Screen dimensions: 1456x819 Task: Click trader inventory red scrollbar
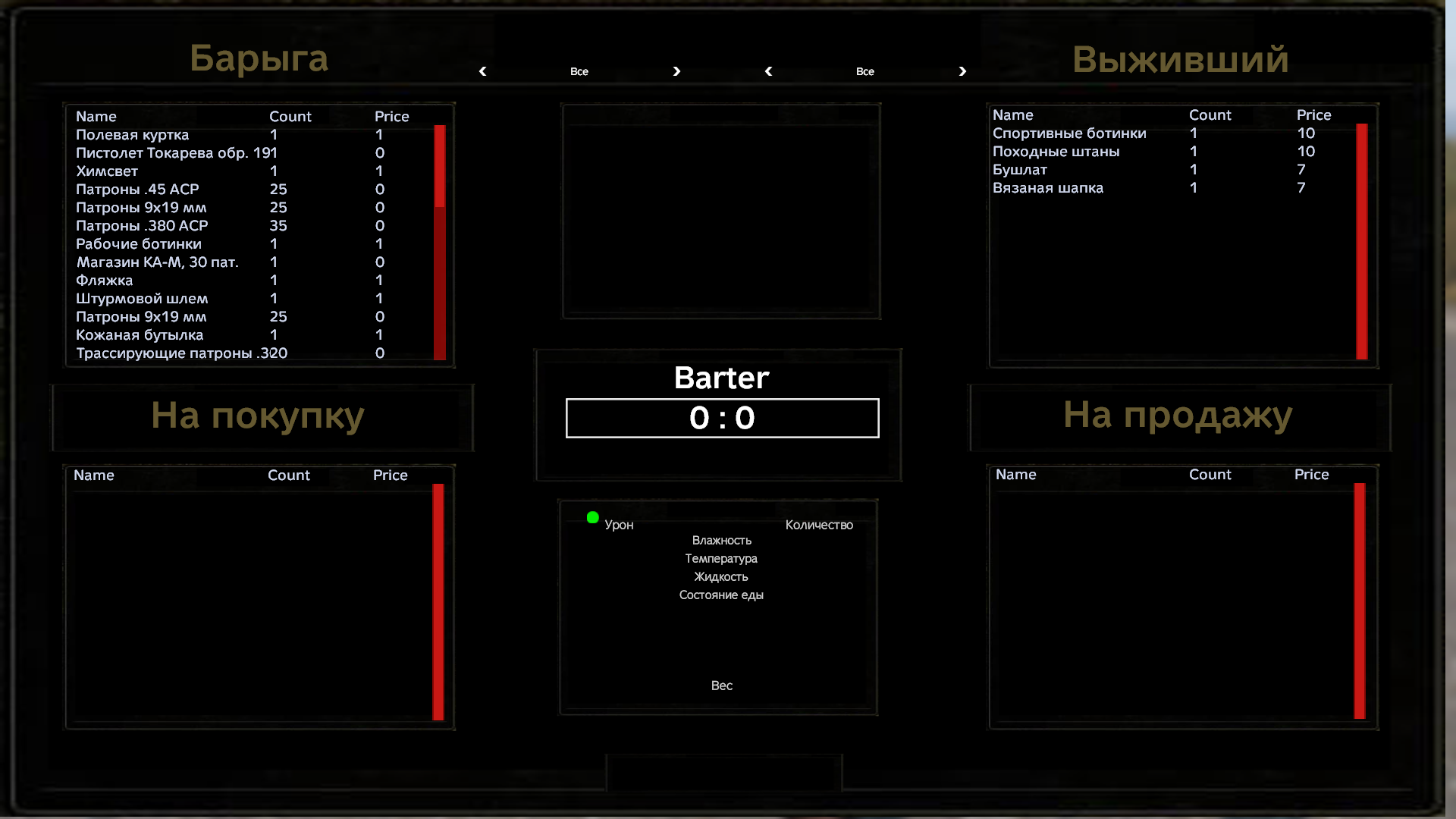tap(439, 167)
